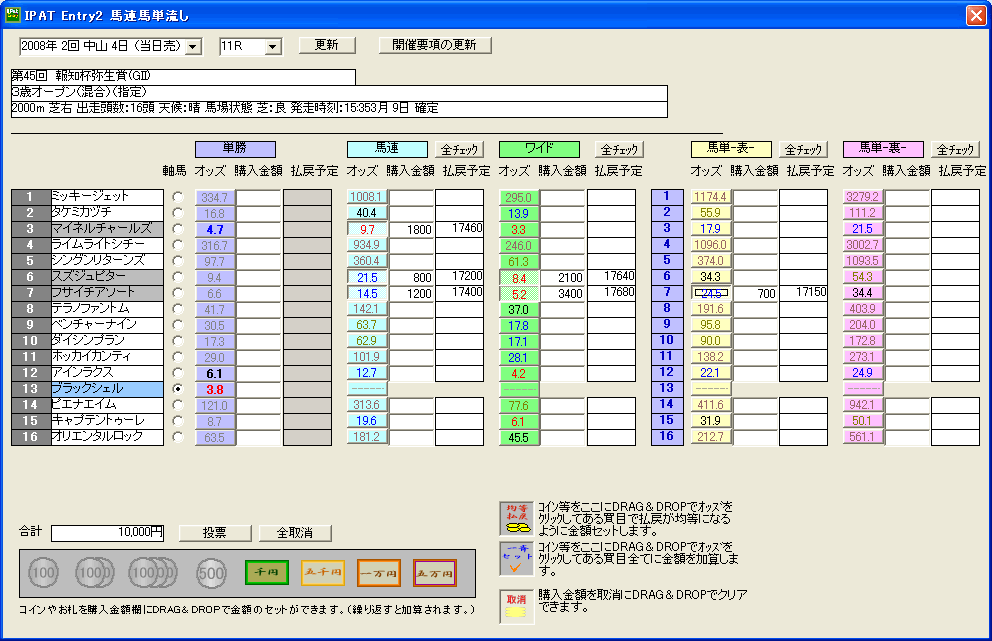Pick the green 千円 banknote icon
This screenshot has width=992, height=641.
pos(267,573)
